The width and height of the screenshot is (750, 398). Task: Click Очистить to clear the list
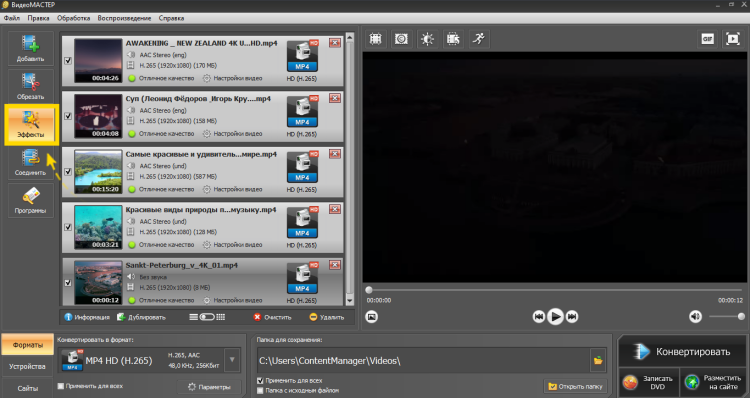tap(272, 317)
